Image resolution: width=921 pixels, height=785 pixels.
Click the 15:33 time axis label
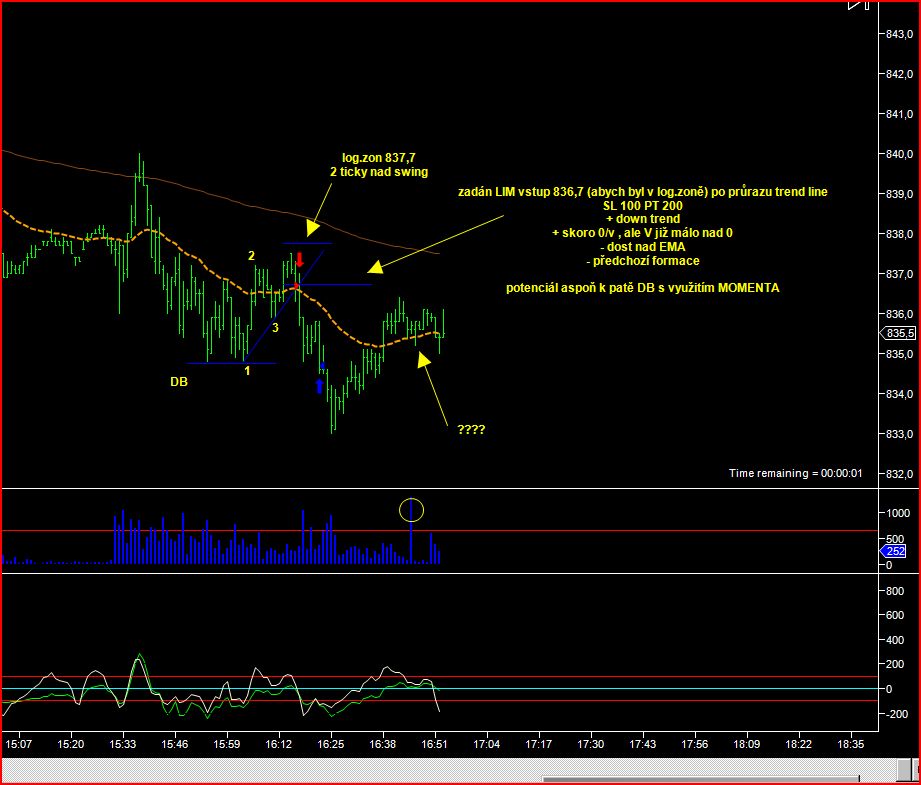tap(122, 744)
